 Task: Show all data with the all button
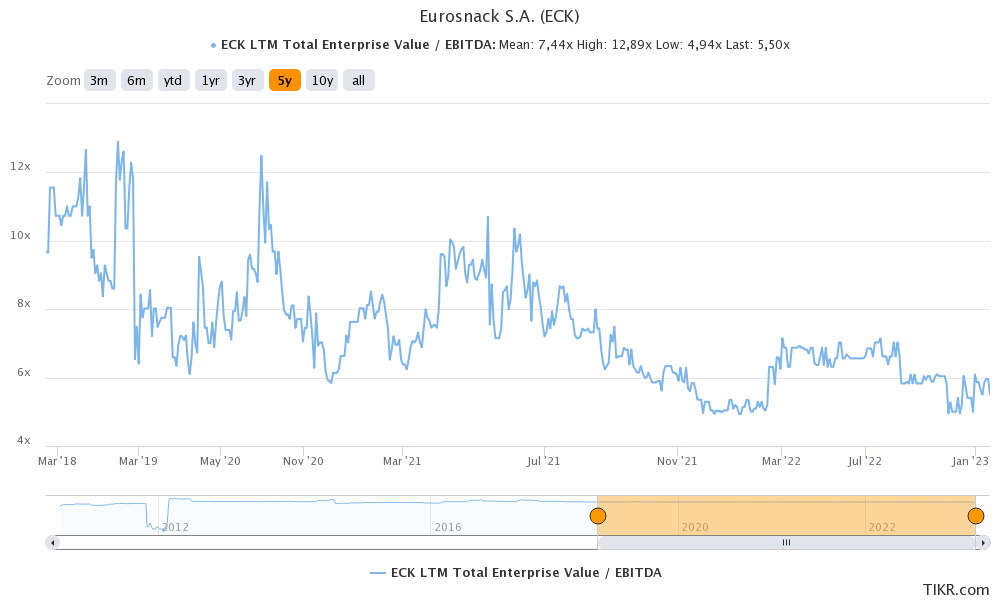point(359,80)
